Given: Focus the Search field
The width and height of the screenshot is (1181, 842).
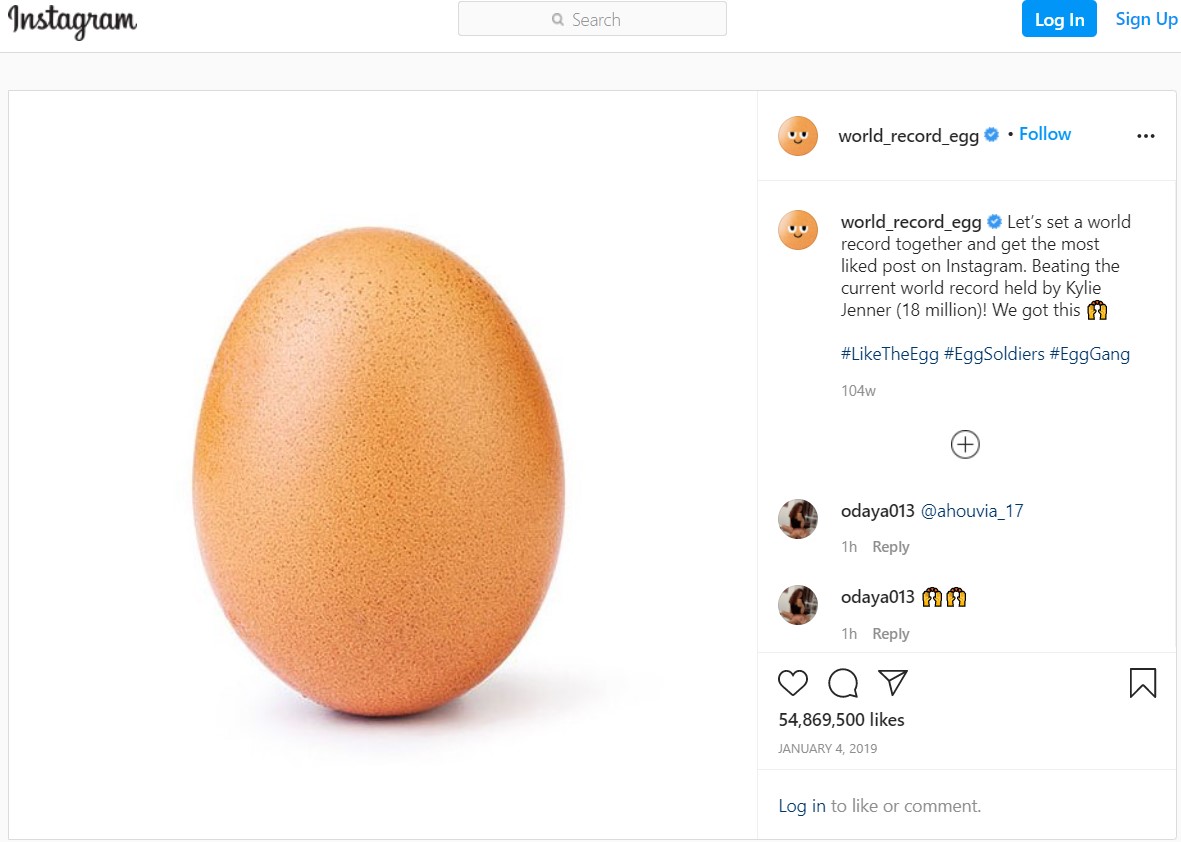Looking at the screenshot, I should point(592,19).
